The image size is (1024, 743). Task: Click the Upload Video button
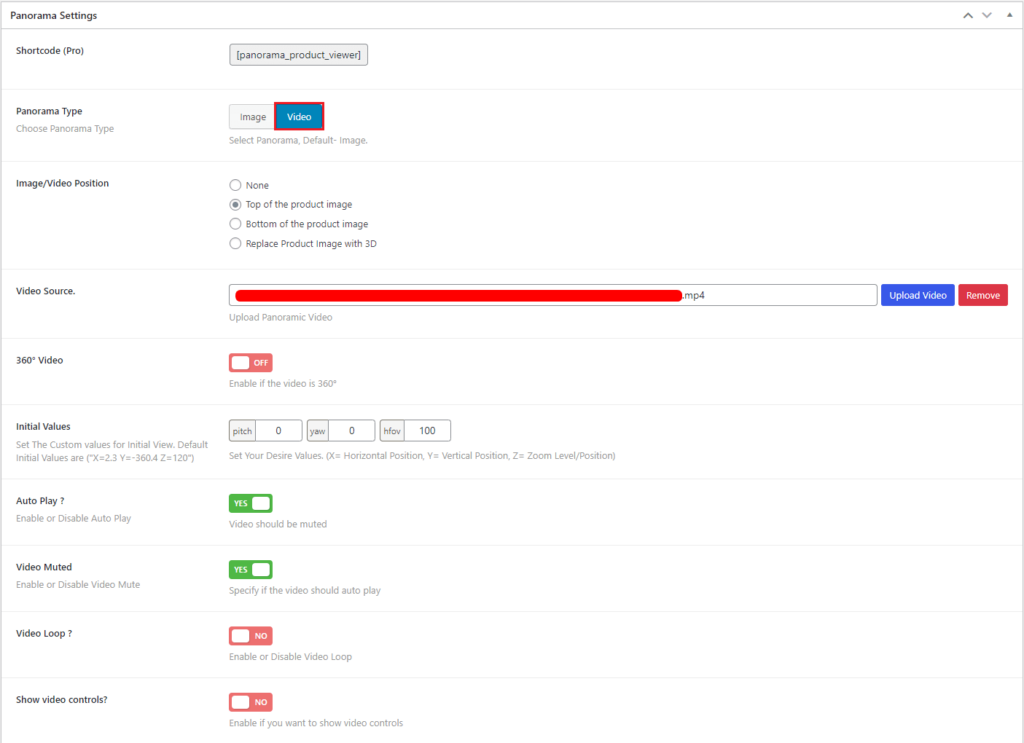(x=917, y=294)
